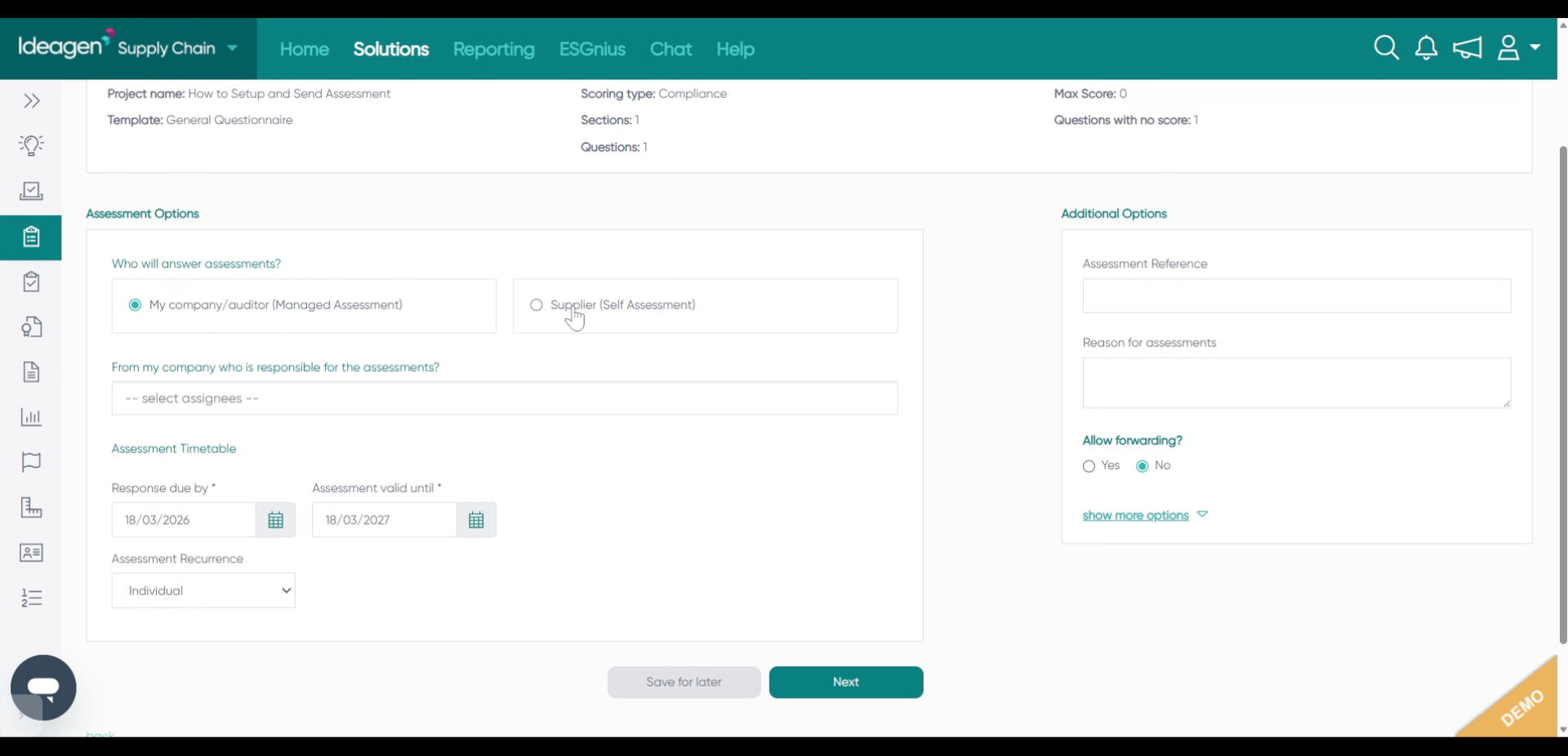Image resolution: width=1568 pixels, height=756 pixels.
Task: Click the Assessment valid until date field
Action: coord(384,520)
